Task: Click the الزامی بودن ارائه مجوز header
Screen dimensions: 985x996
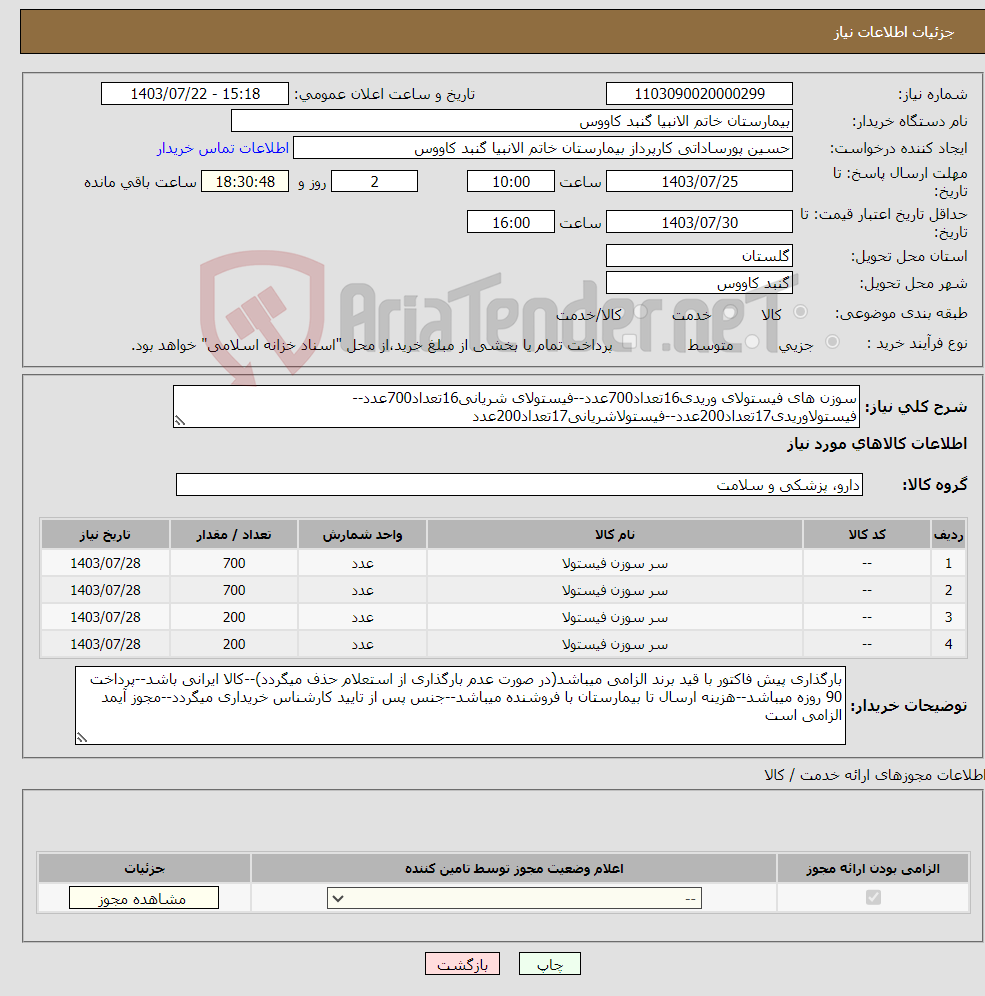Action: pyautogui.click(x=873, y=868)
